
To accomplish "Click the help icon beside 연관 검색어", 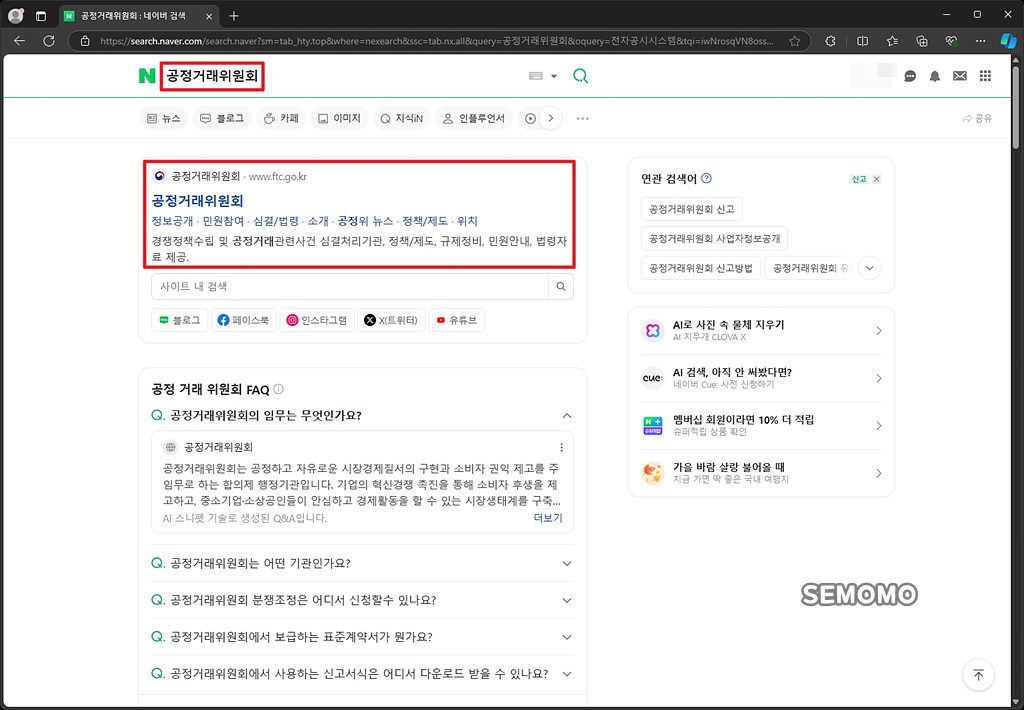I will [706, 178].
